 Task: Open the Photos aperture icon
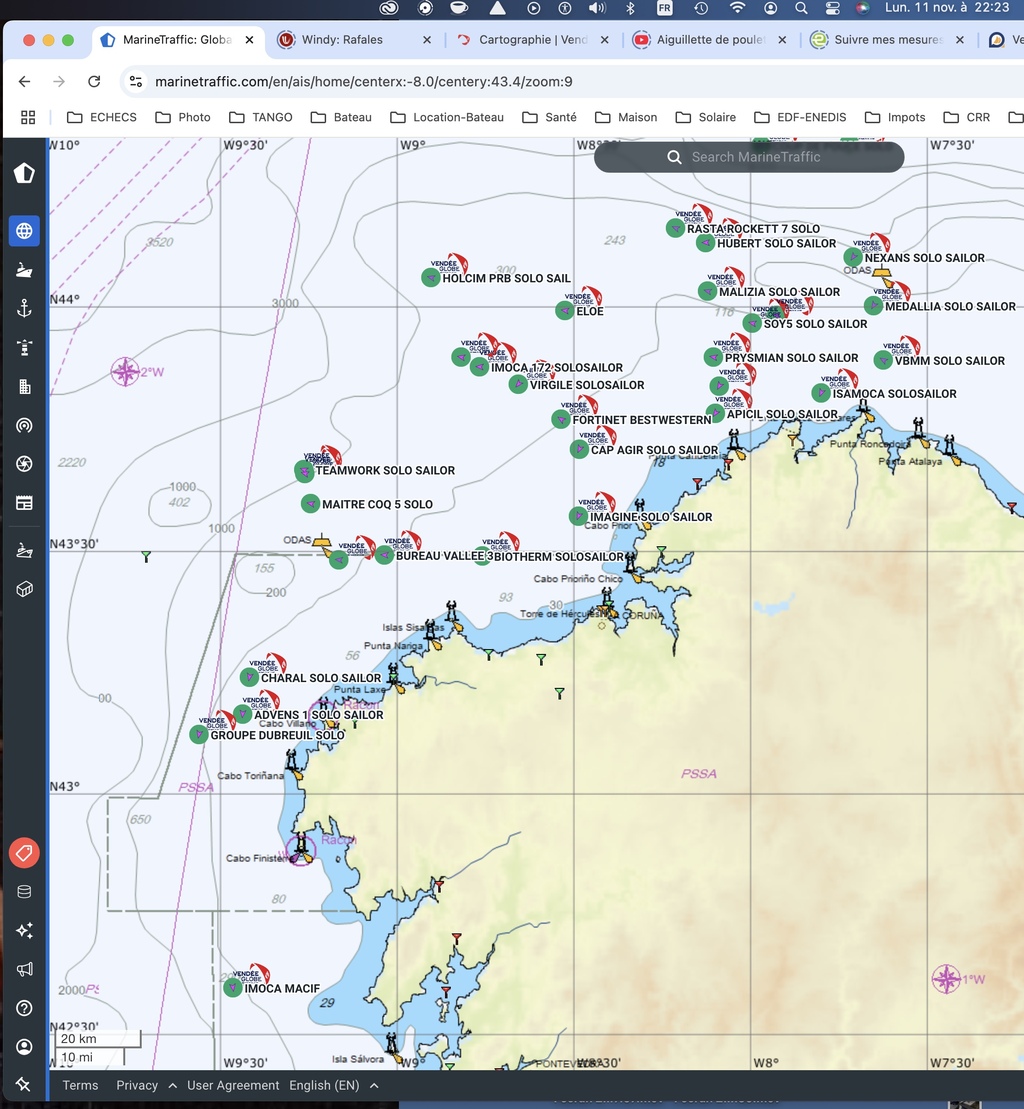pyautogui.click(x=24, y=464)
